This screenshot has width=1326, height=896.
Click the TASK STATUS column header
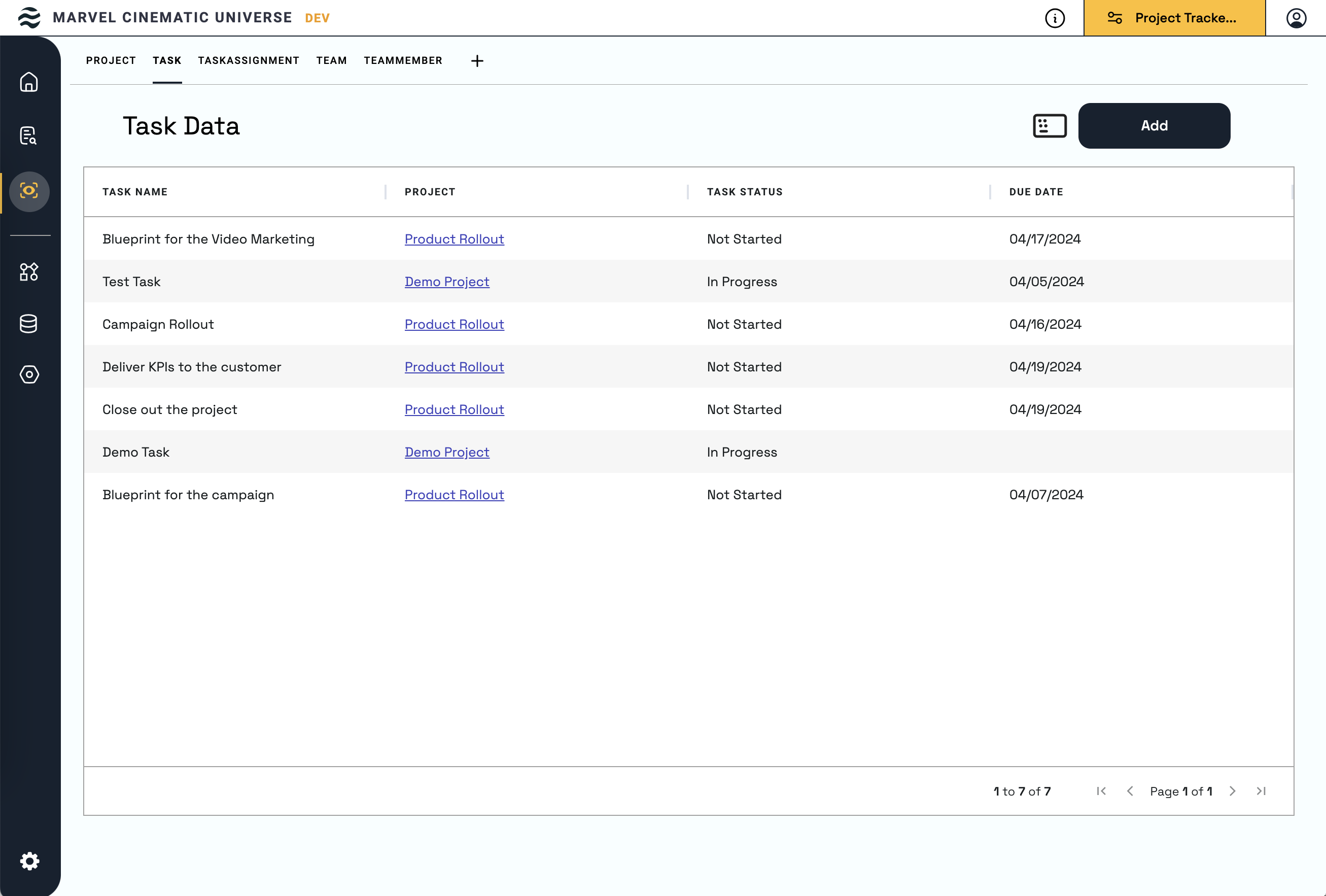click(745, 192)
